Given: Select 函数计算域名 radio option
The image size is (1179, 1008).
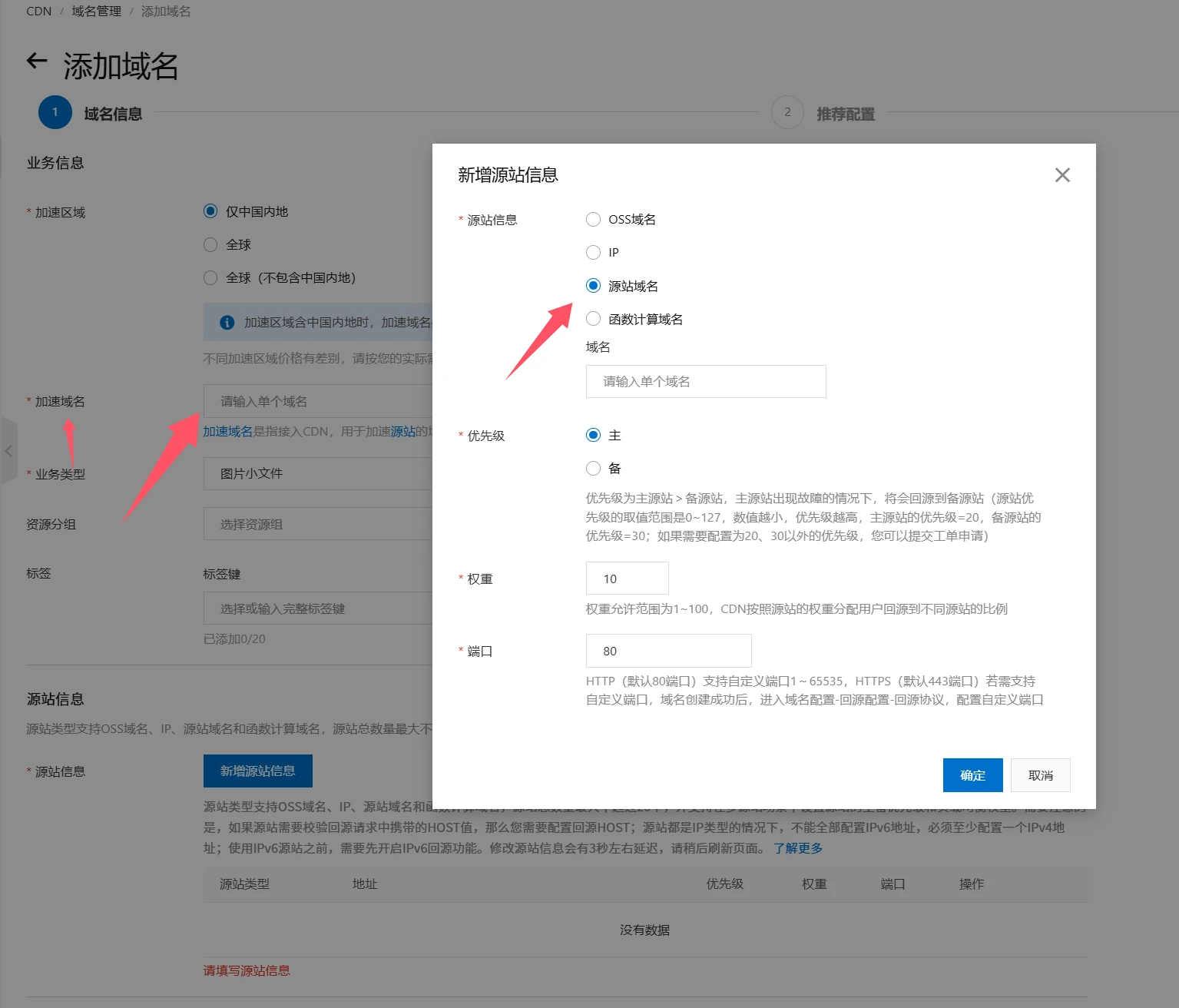Looking at the screenshot, I should pos(593,319).
